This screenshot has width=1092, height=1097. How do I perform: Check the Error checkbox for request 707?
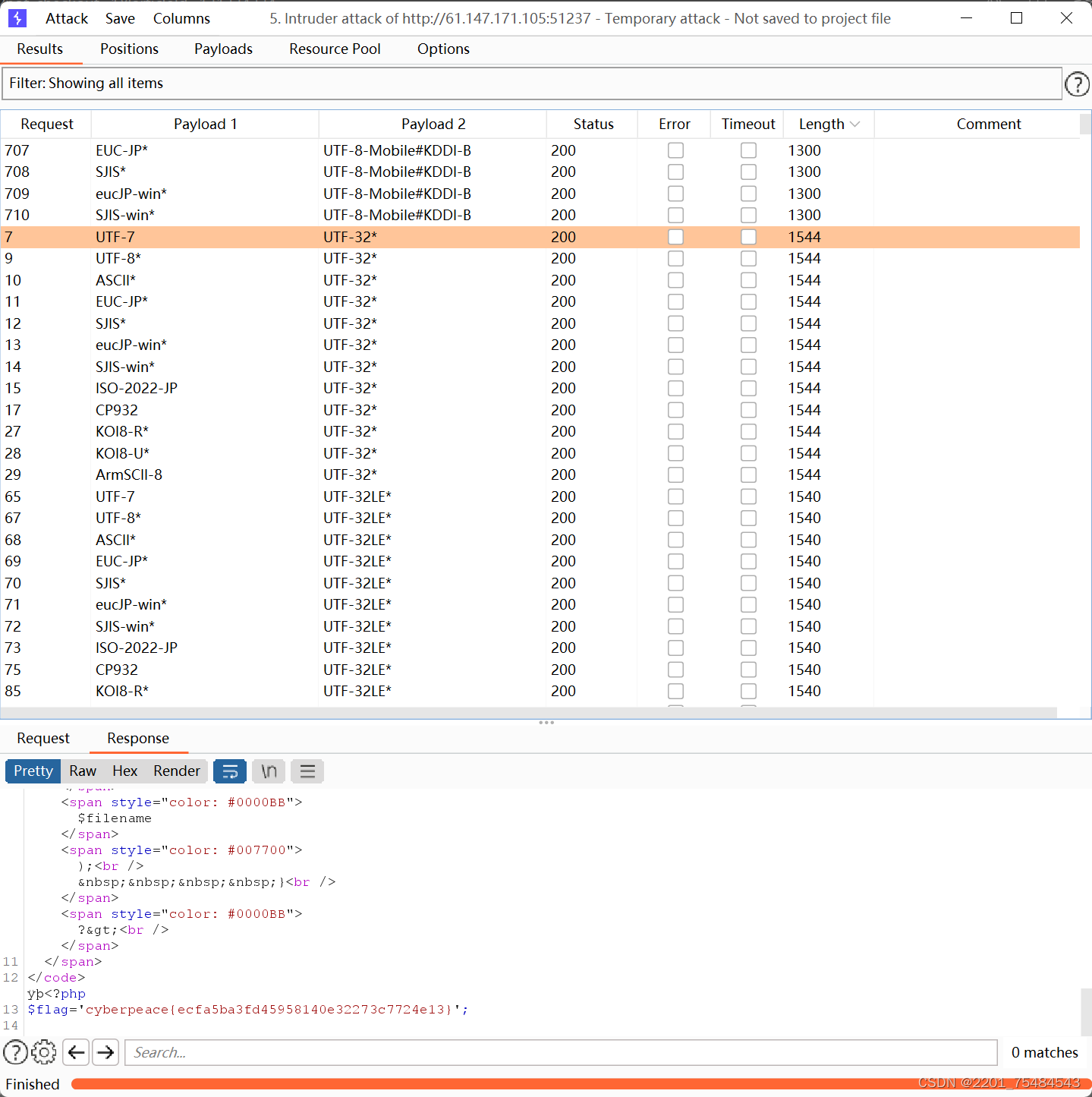click(x=675, y=150)
